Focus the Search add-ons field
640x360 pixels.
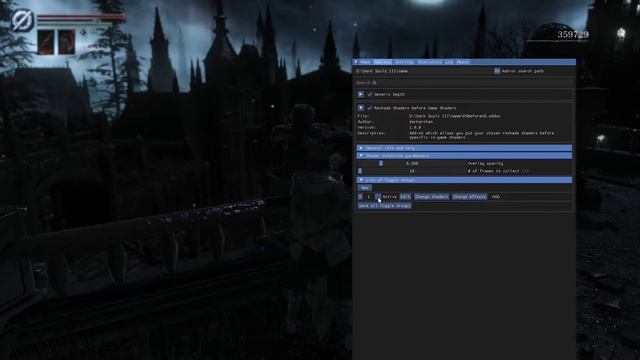(464, 83)
